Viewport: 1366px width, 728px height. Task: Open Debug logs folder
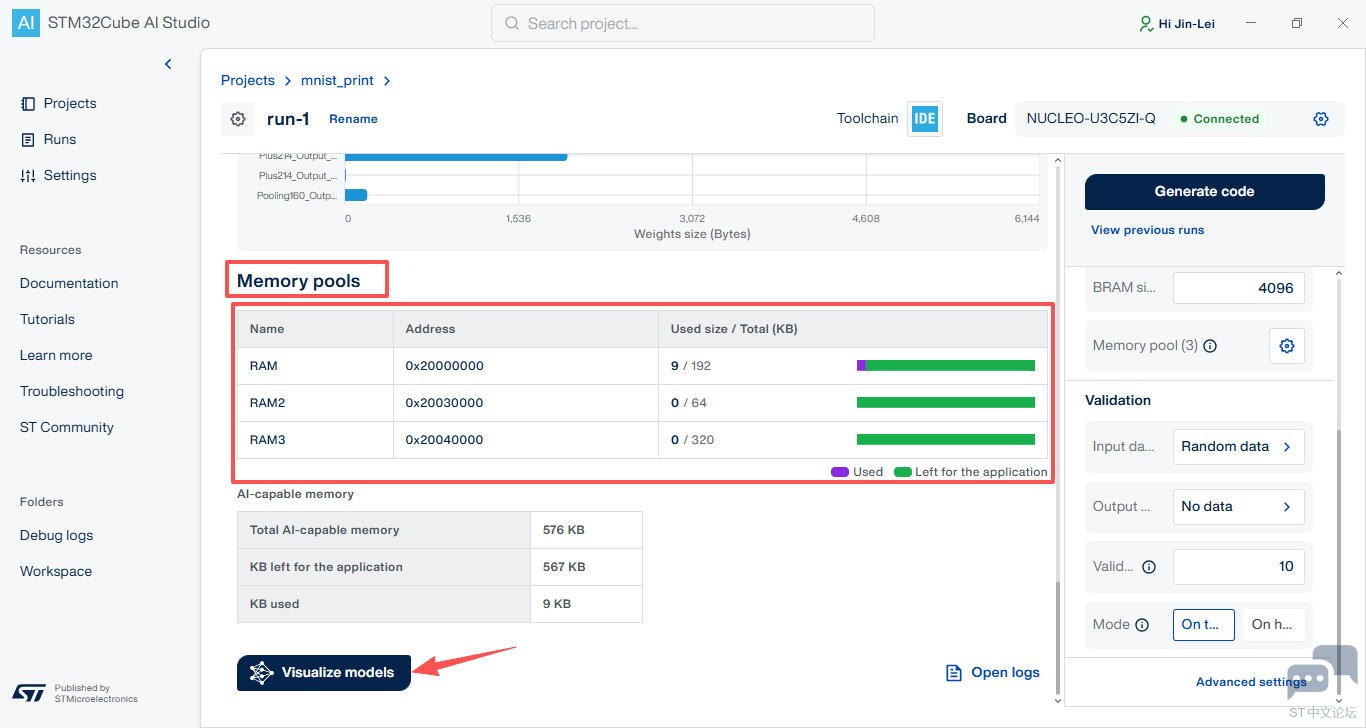coord(57,535)
